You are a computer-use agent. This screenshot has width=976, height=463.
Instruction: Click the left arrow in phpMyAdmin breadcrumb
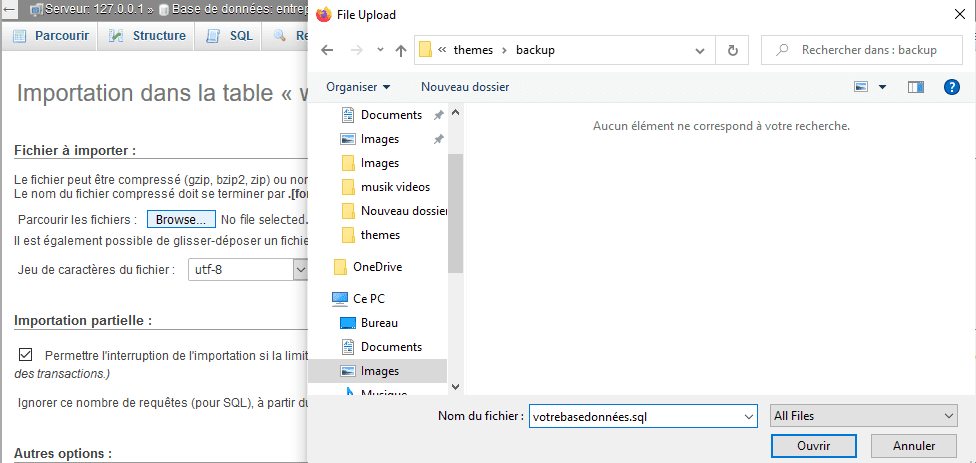(x=11, y=9)
